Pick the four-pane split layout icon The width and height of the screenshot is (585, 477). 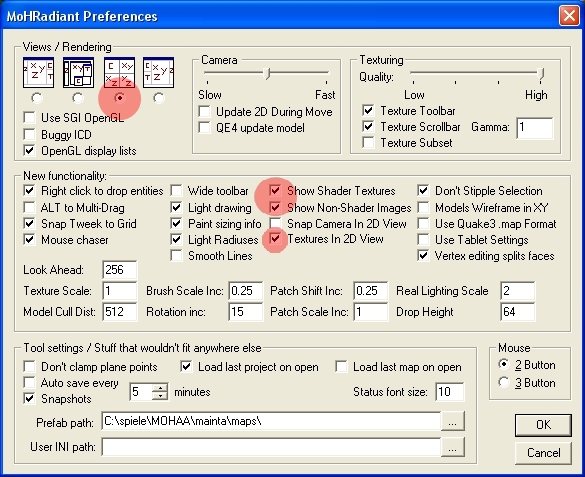[119, 72]
